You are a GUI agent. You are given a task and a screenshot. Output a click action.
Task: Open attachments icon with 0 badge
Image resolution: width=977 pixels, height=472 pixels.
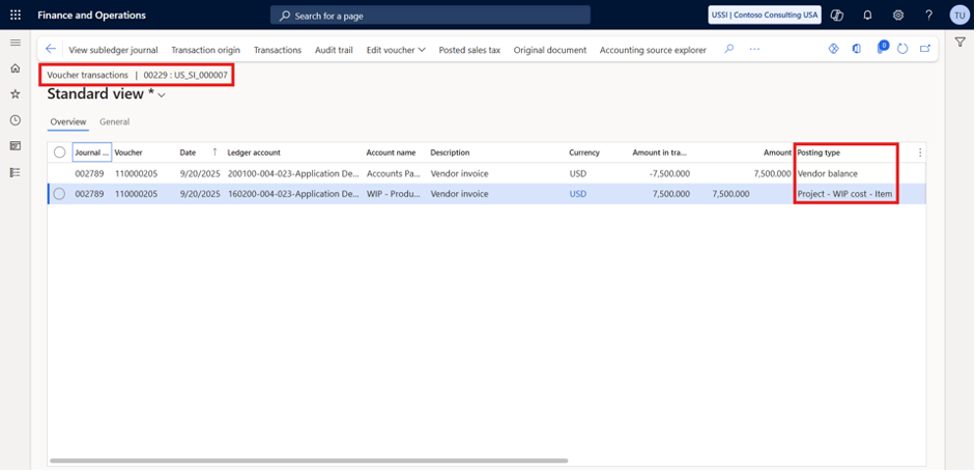882,48
